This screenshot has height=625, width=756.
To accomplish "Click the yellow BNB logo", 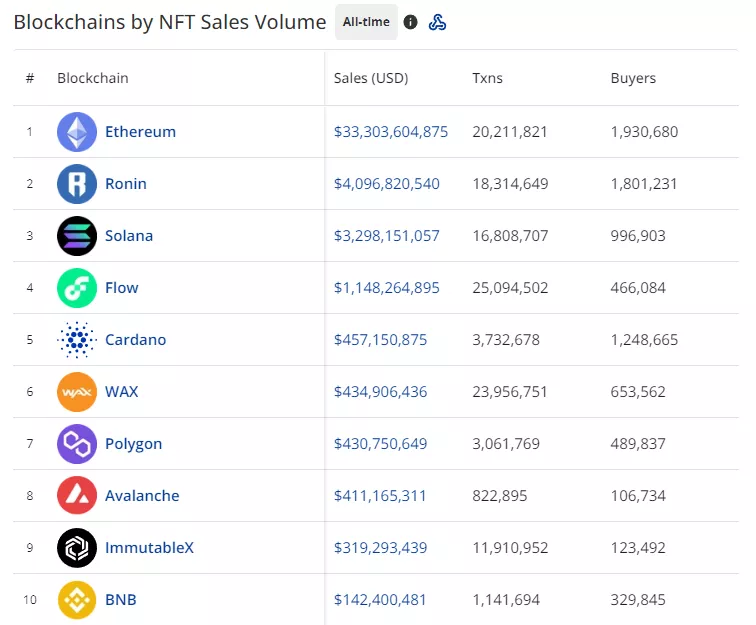I will [77, 600].
